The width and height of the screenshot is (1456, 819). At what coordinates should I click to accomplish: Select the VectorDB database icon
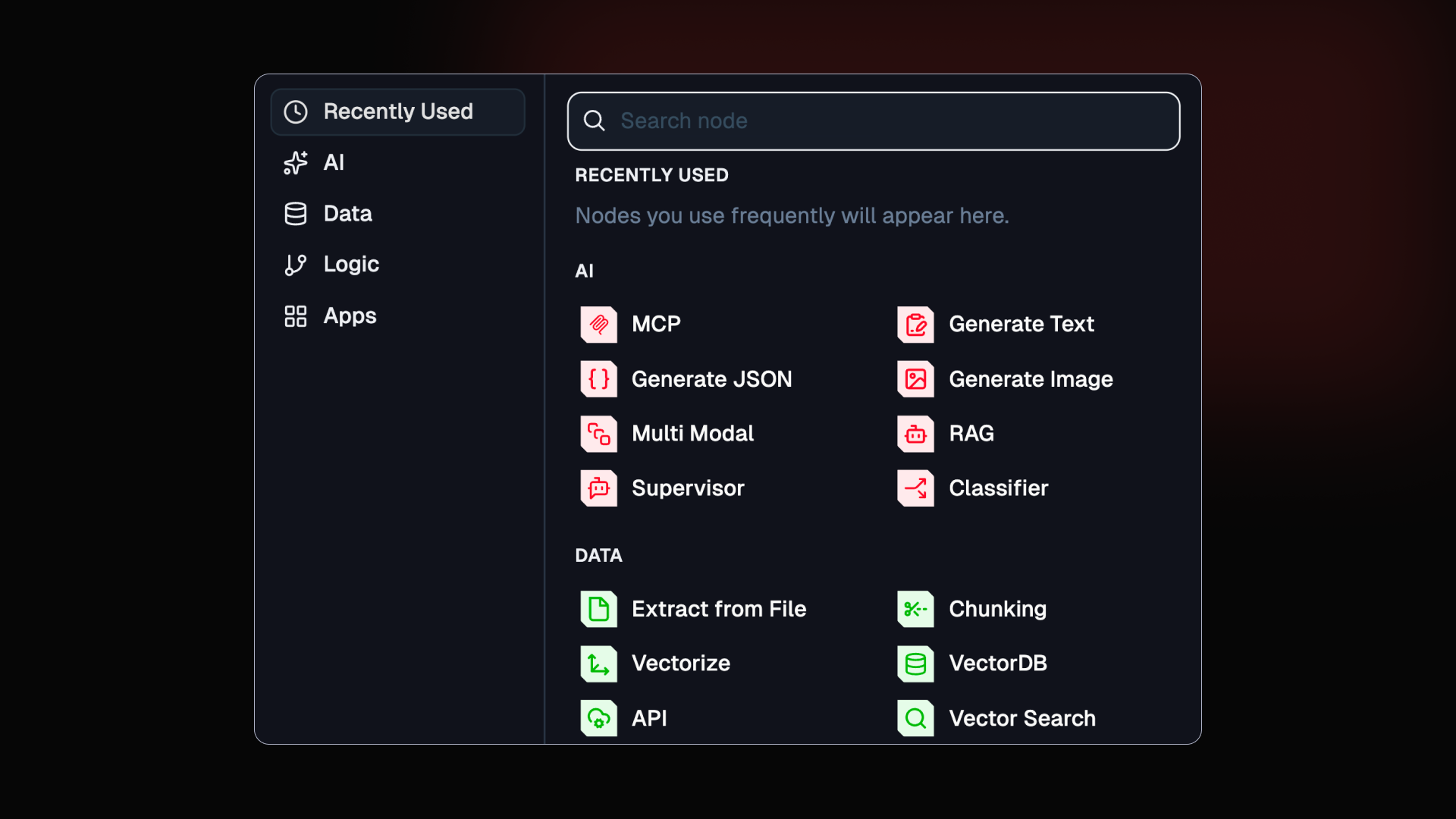915,664
